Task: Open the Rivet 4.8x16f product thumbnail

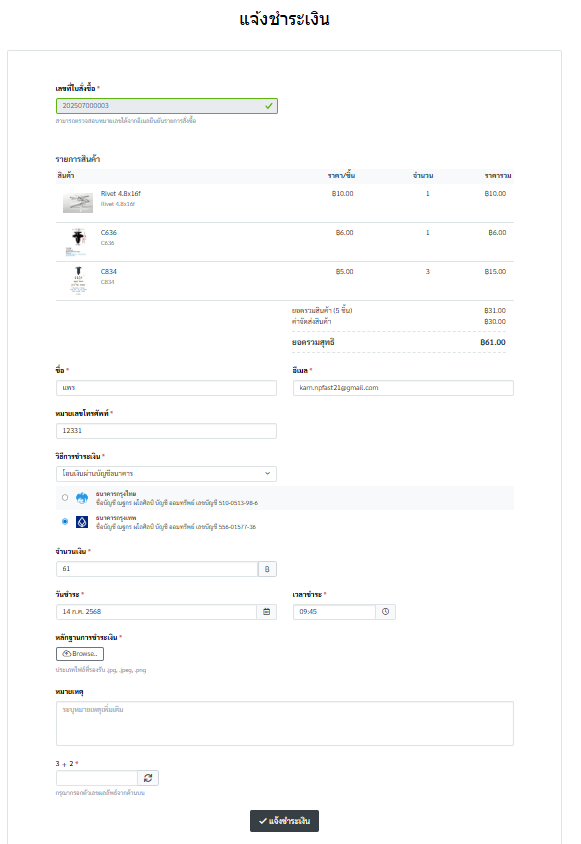Action: pos(78,203)
